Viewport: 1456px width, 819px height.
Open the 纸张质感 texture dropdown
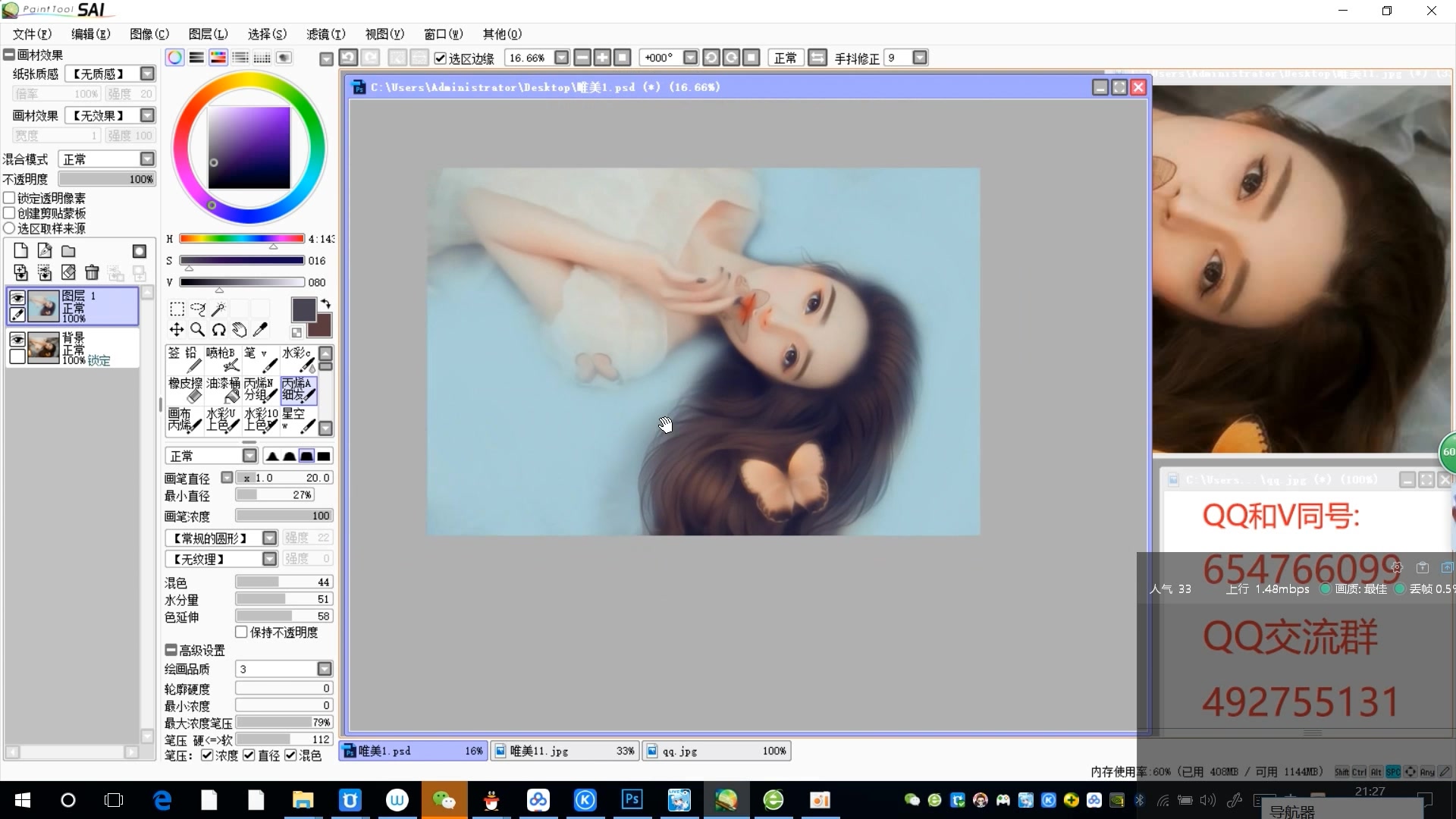(147, 74)
